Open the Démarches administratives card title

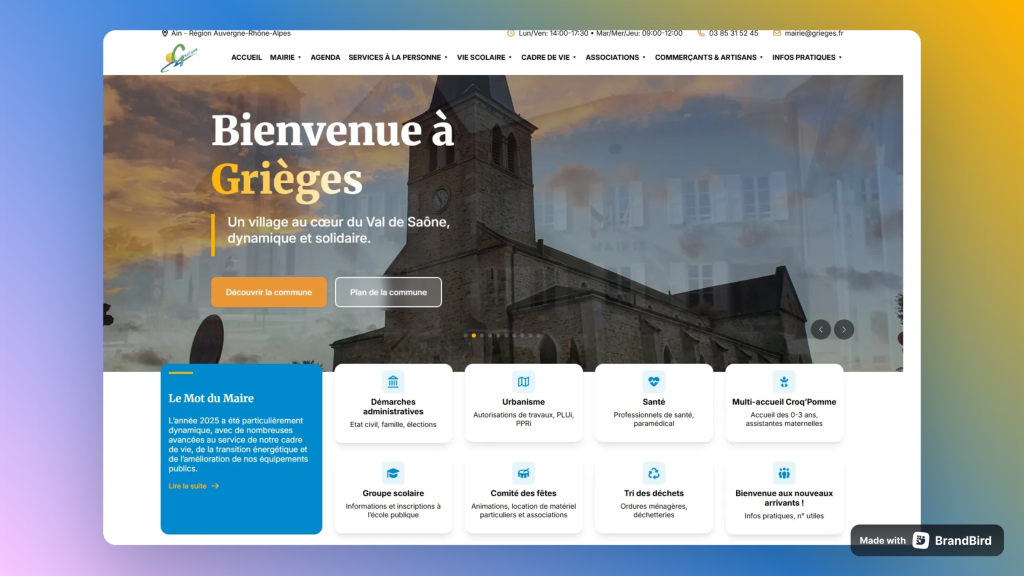pos(393,407)
